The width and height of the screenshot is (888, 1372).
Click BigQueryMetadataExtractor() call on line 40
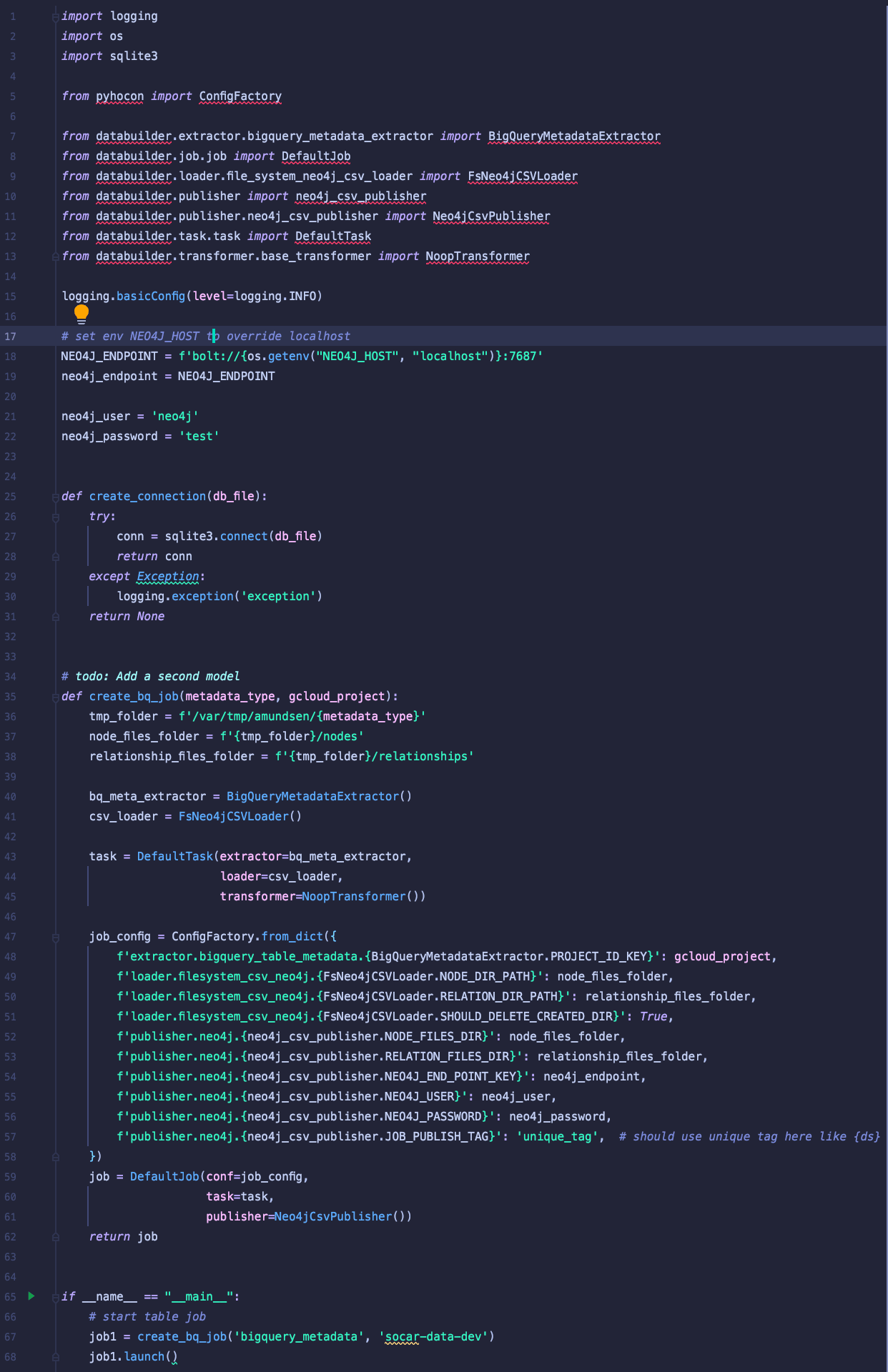(320, 796)
